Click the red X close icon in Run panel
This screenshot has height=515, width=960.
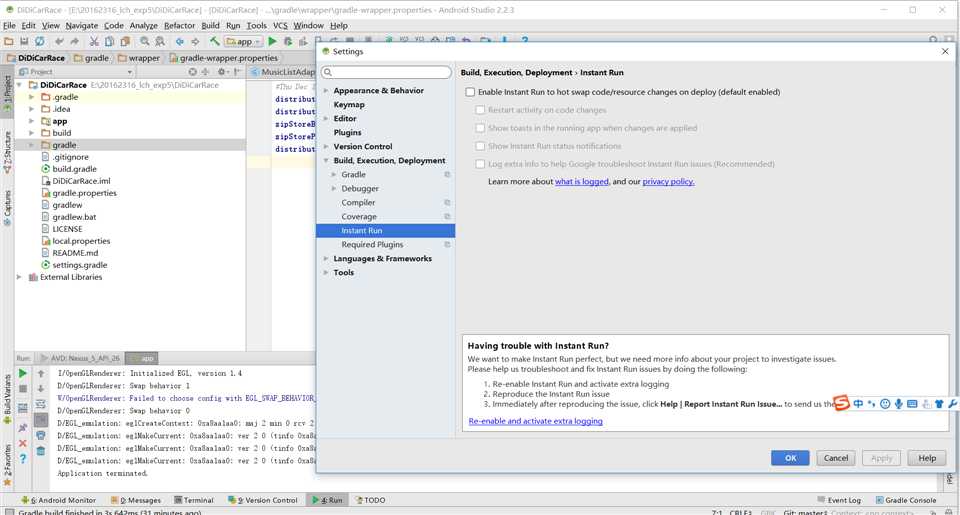pyautogui.click(x=23, y=443)
